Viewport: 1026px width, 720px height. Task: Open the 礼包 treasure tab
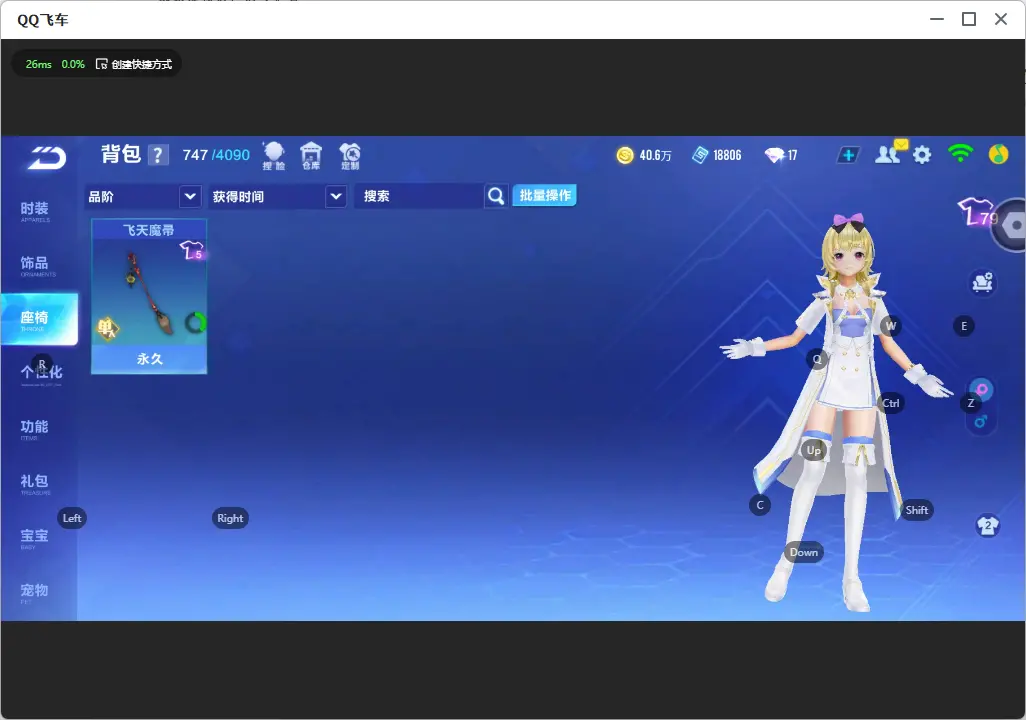point(34,483)
